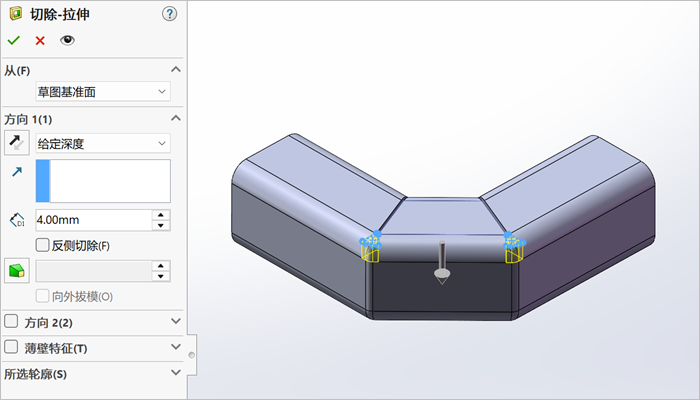Viewport: 700px width, 400px height.
Task: Check the 向外拔模(O) checkbox
Action: click(42, 296)
